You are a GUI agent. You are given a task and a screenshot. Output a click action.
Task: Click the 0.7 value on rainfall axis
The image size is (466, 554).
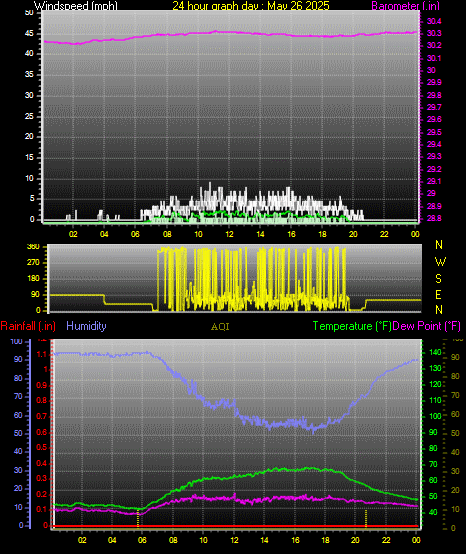click(42, 417)
